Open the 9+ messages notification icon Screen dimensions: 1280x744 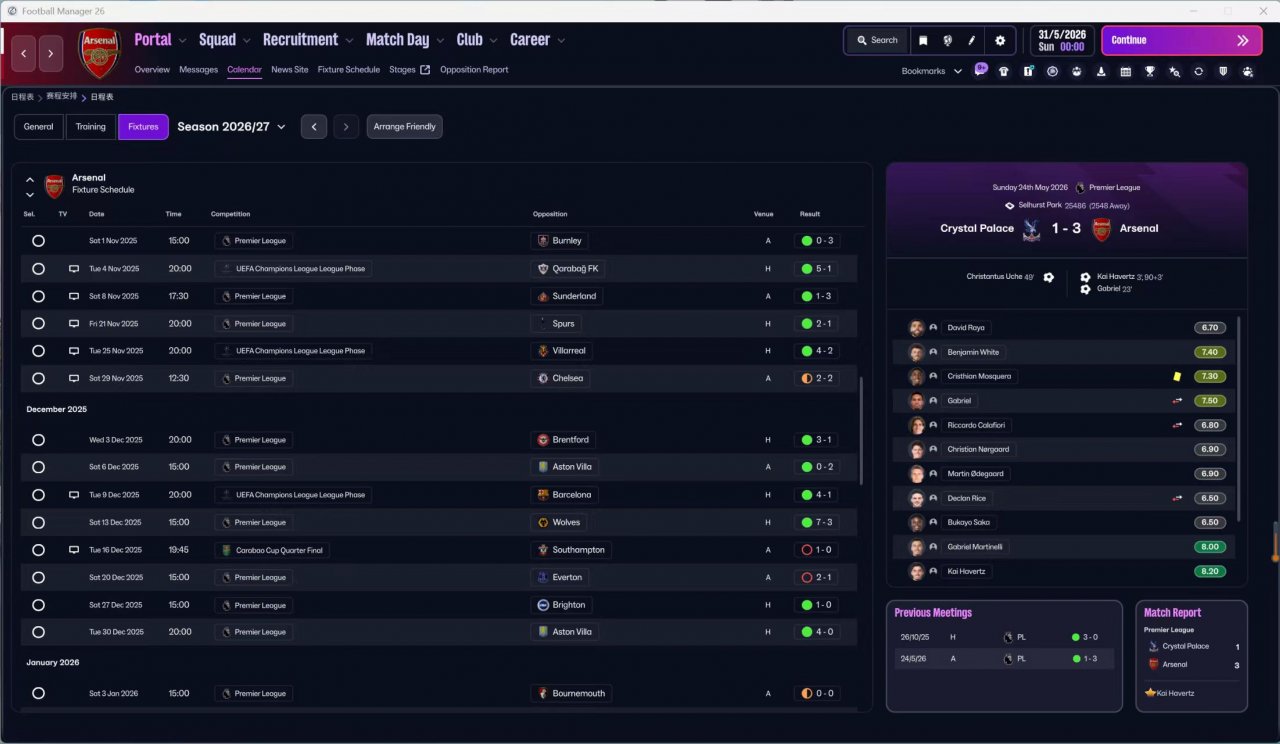point(981,71)
